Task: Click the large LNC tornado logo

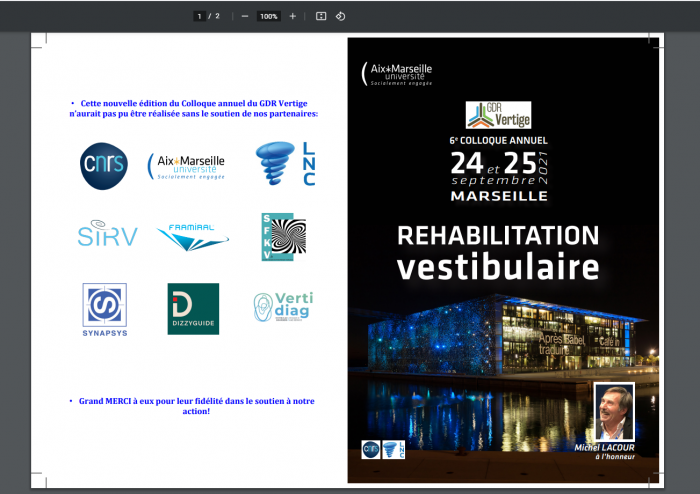Action: coord(286,163)
